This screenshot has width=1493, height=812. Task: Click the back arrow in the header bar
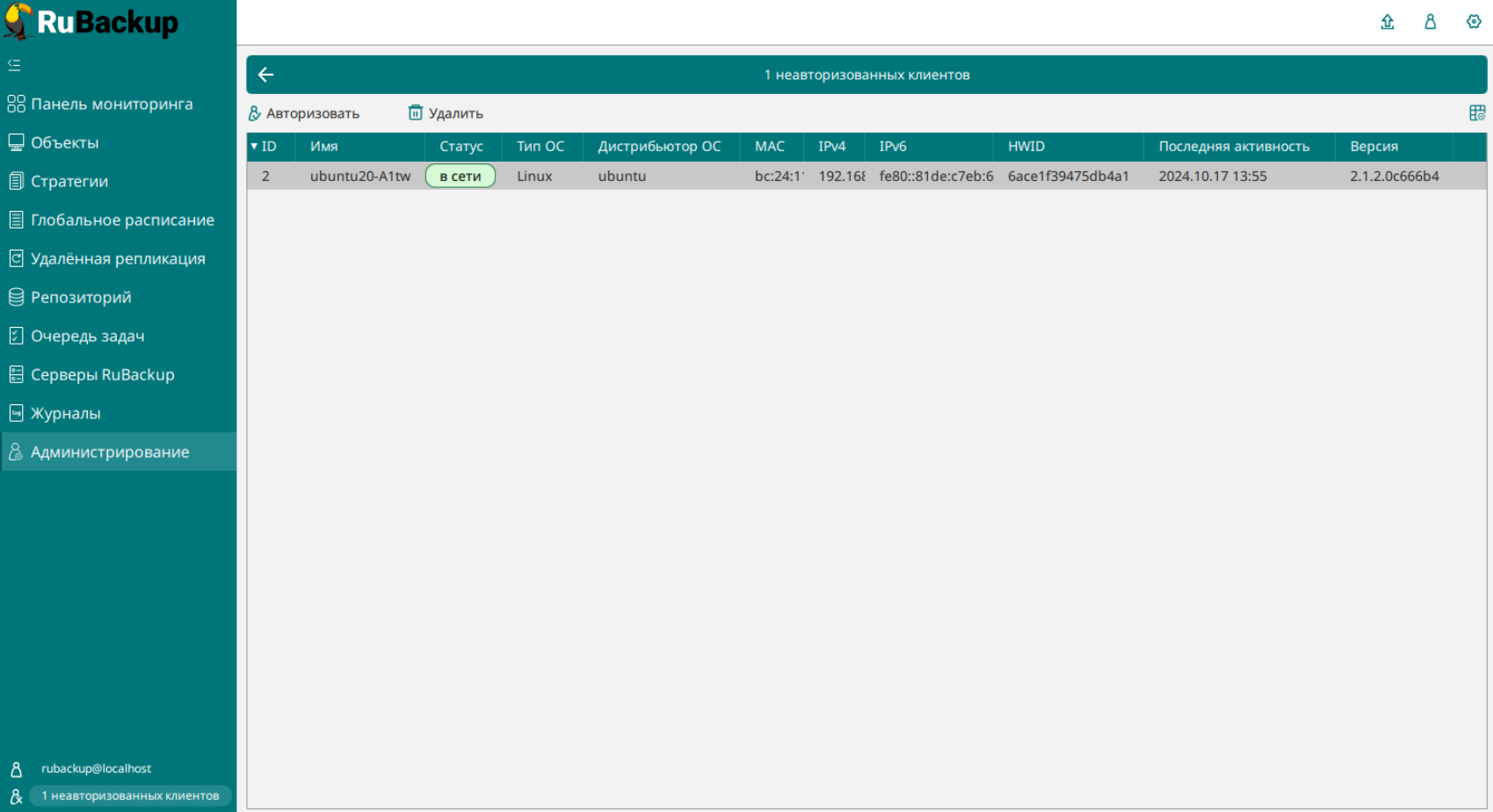tap(266, 75)
